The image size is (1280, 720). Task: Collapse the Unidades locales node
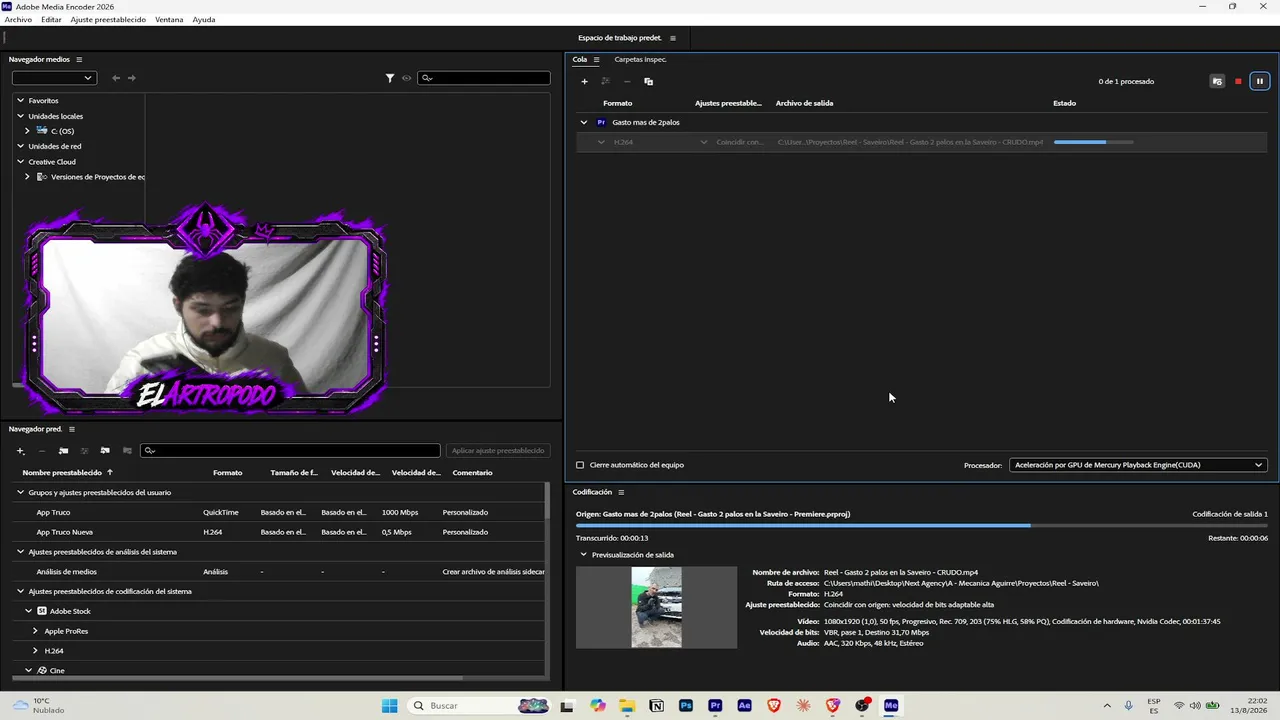click(x=20, y=116)
